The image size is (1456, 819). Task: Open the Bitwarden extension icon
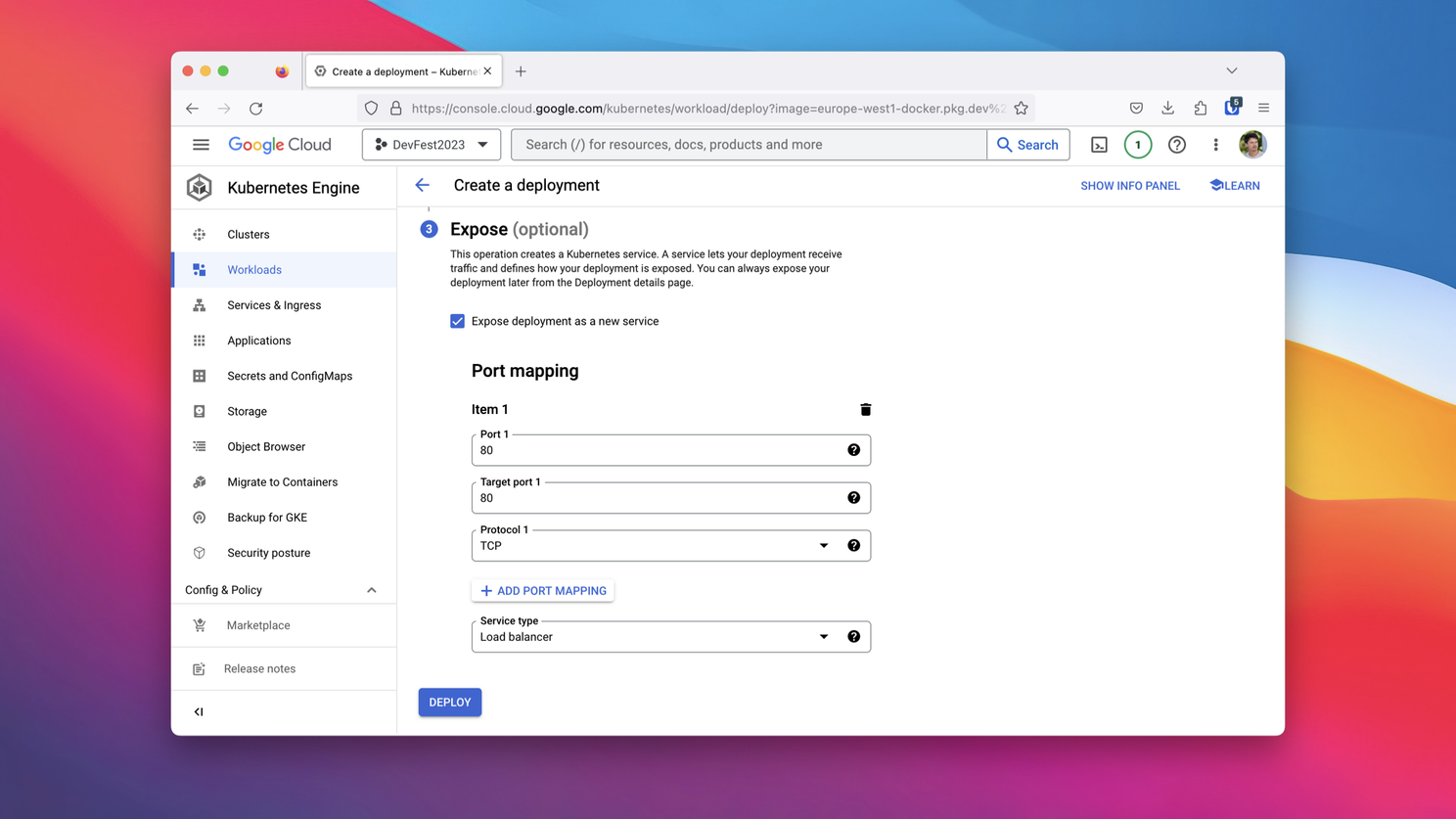(1232, 107)
